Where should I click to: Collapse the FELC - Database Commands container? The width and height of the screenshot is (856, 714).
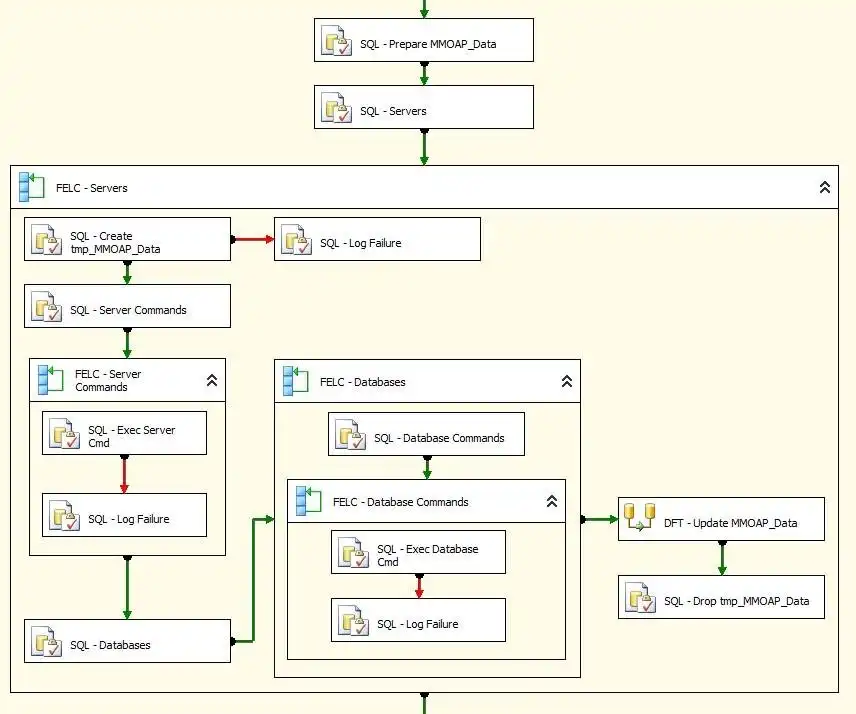point(552,502)
